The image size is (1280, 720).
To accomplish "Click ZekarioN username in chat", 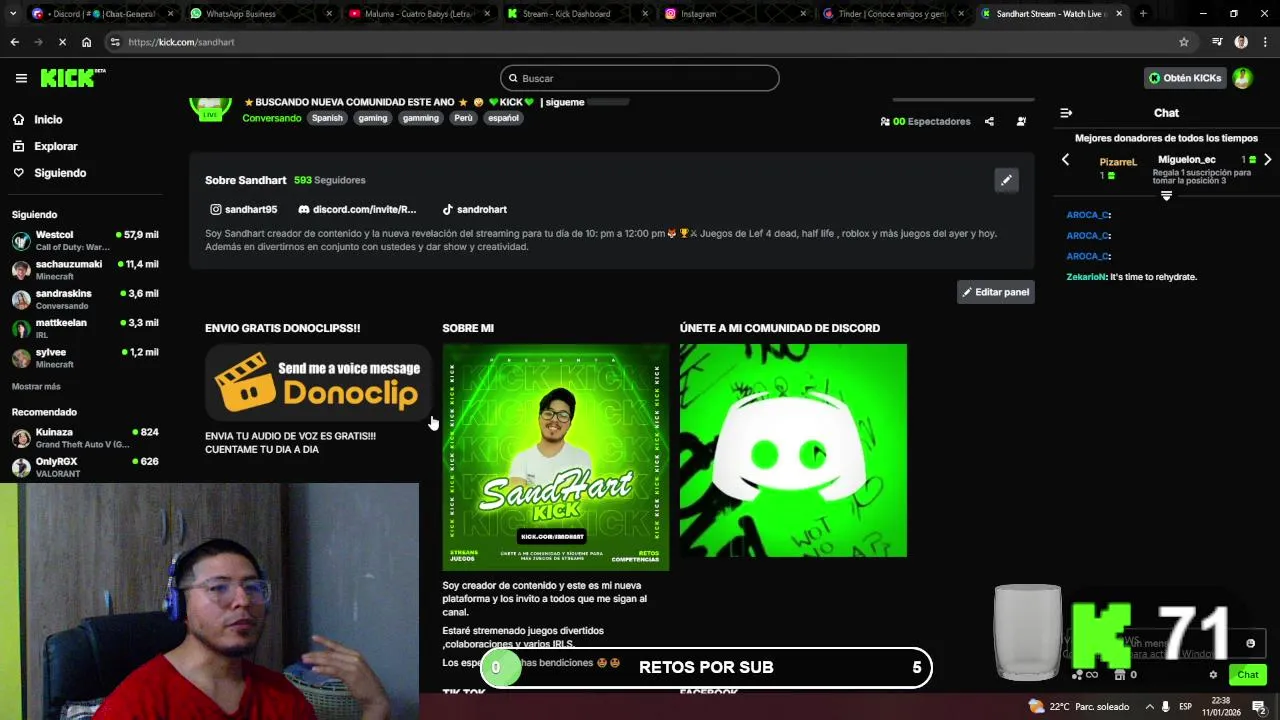I will 1086,277.
